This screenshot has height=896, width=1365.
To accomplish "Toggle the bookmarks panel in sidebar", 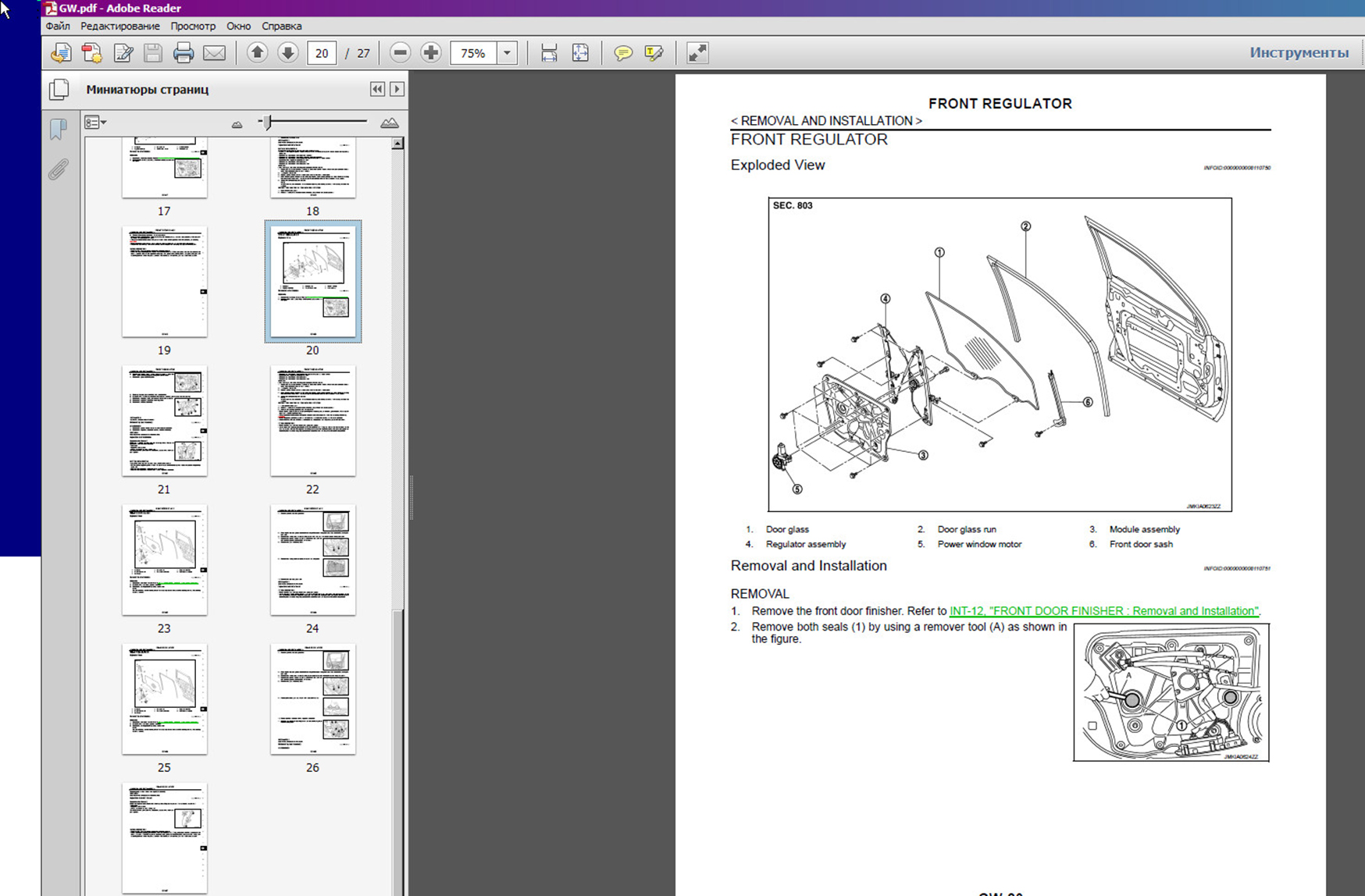I will tap(59, 129).
